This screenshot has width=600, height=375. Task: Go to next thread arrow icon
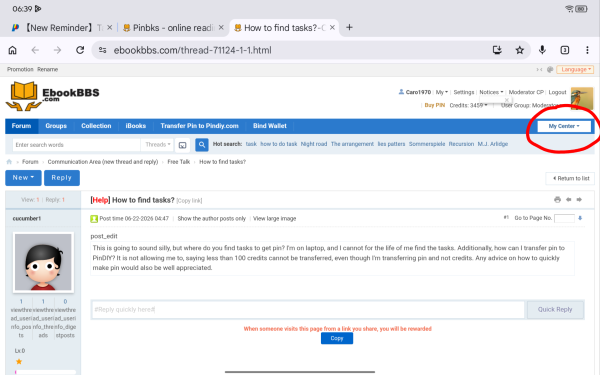(x=579, y=199)
